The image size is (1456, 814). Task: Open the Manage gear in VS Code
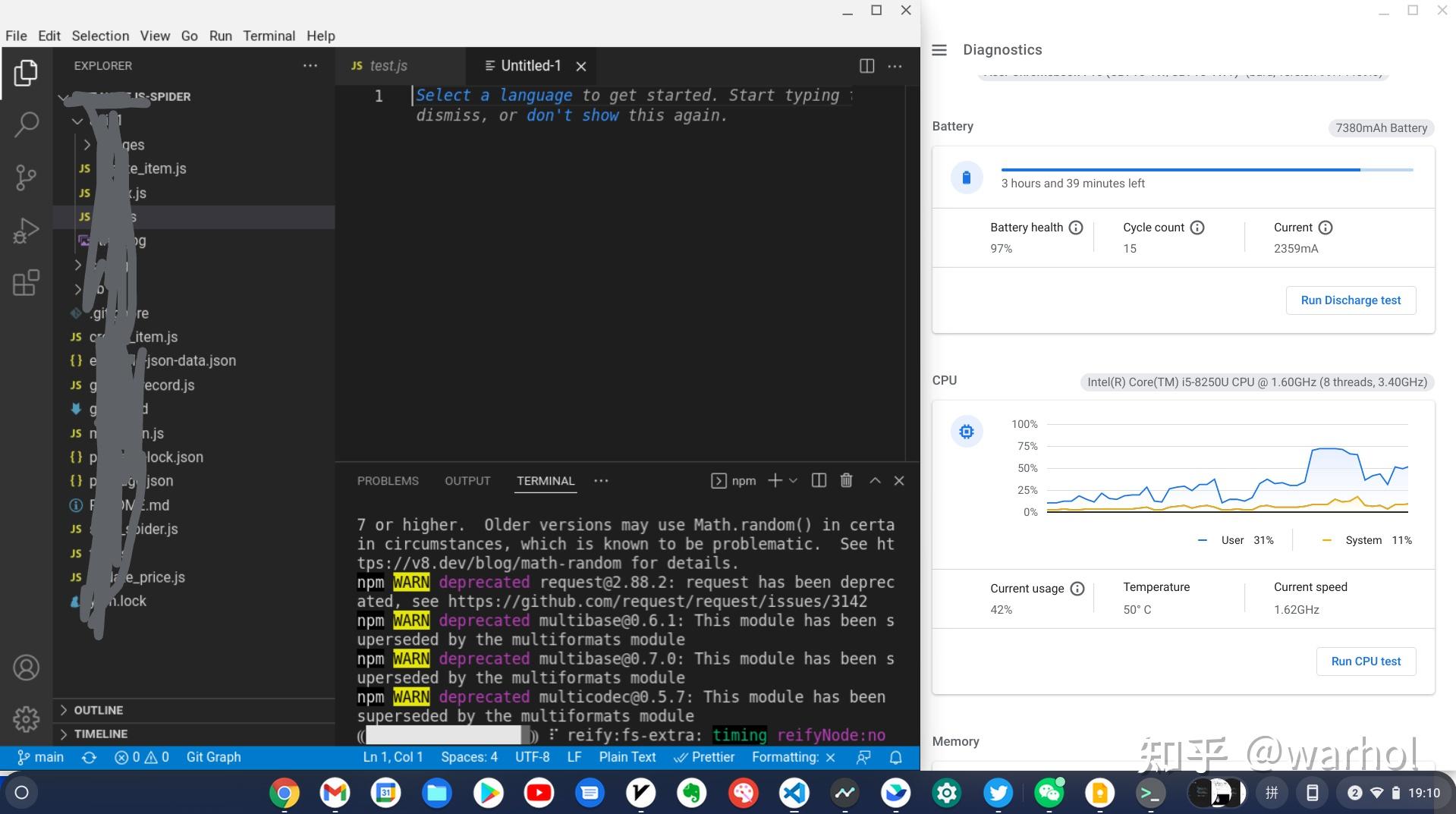tap(26, 719)
